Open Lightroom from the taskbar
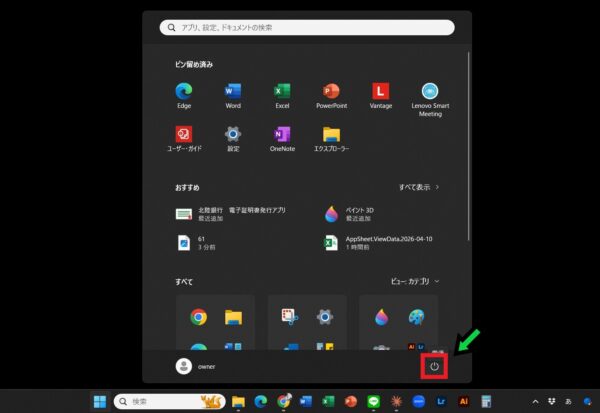This screenshot has height=413, width=600. [x=441, y=402]
